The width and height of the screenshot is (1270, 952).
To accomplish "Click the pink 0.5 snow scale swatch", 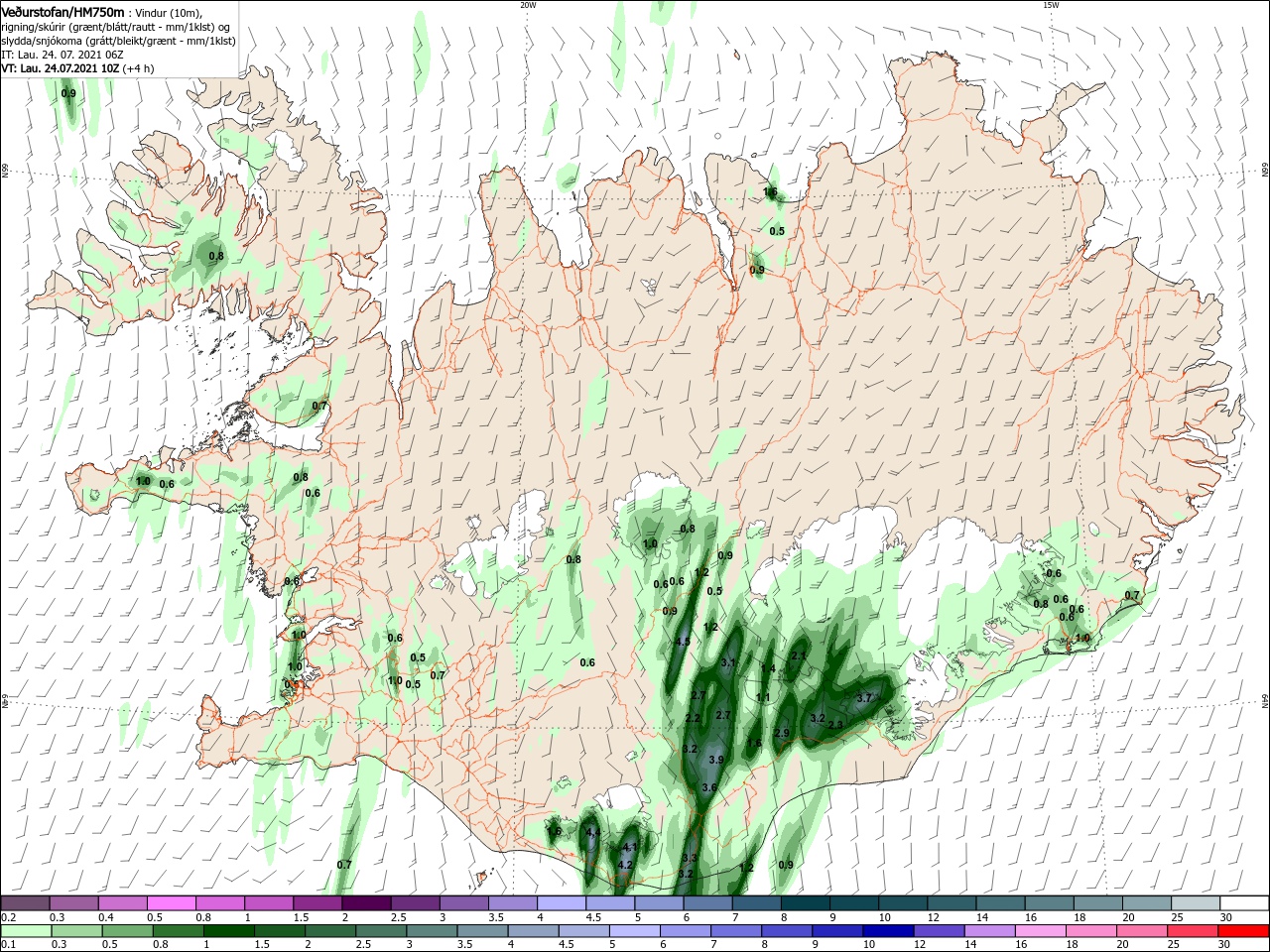I will click(x=171, y=903).
